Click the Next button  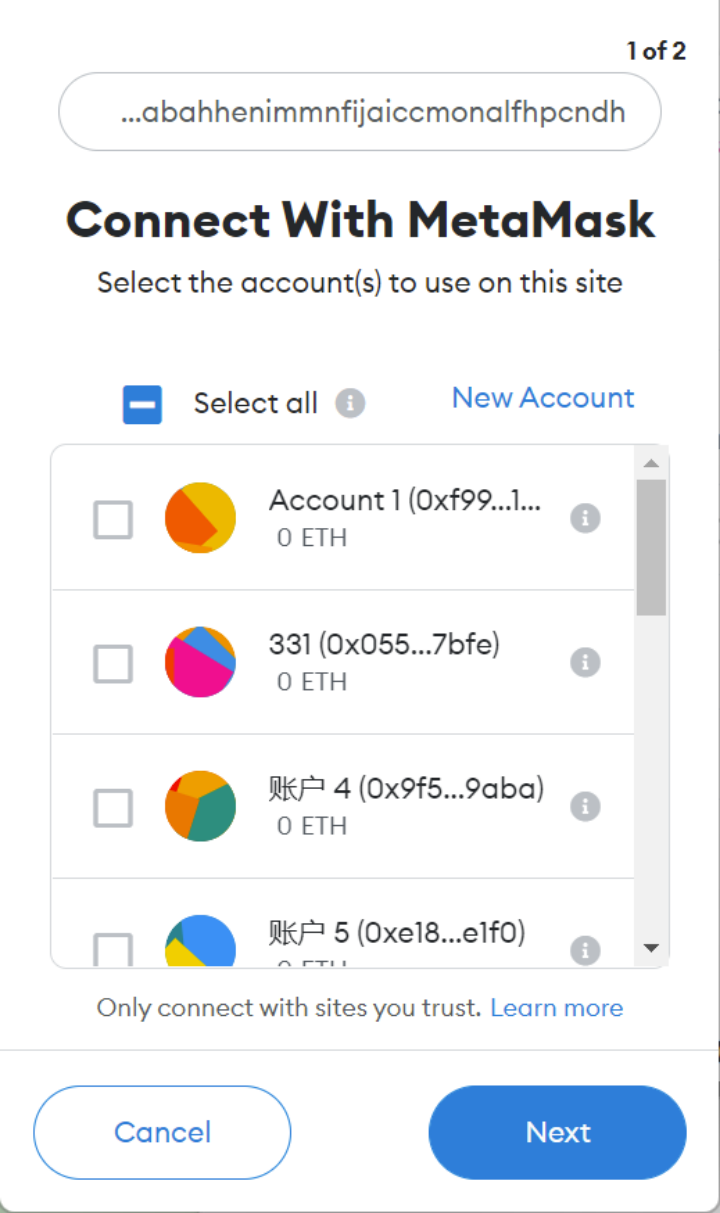point(558,1132)
